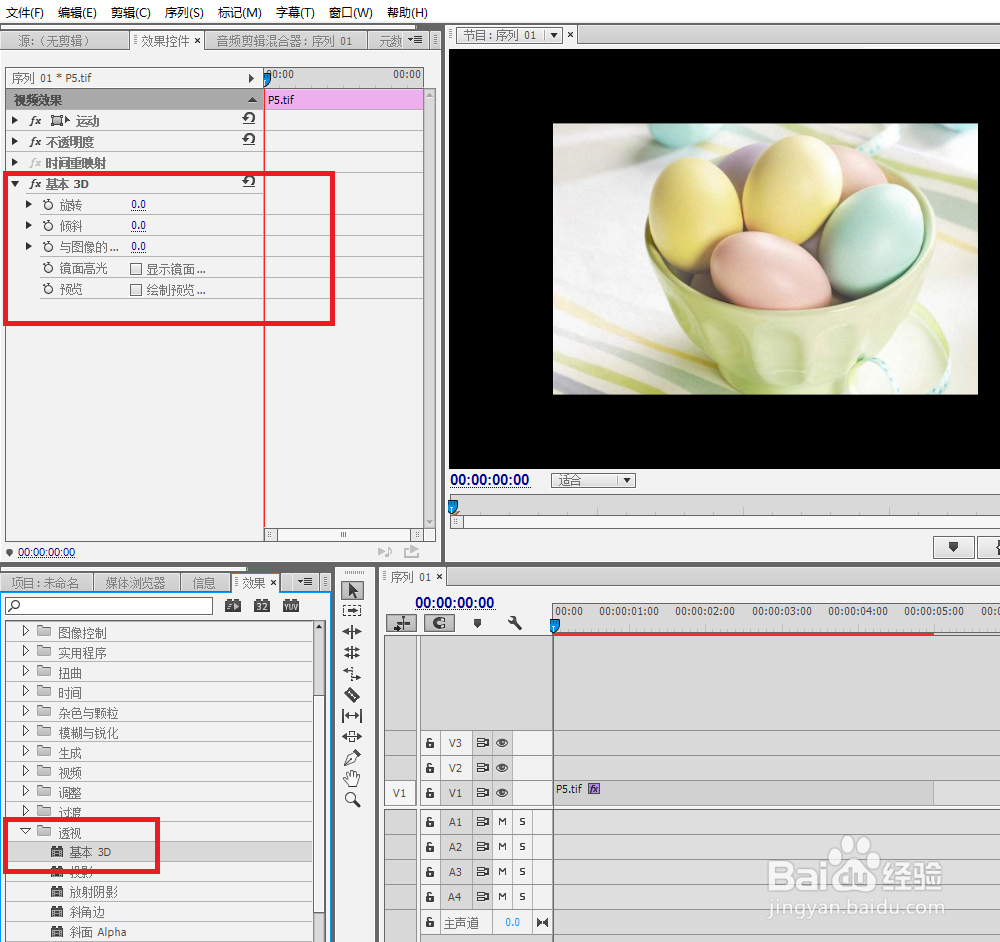Click the Program monitor timecode 00:00:00:00
This screenshot has height=942, width=1000.
point(490,480)
